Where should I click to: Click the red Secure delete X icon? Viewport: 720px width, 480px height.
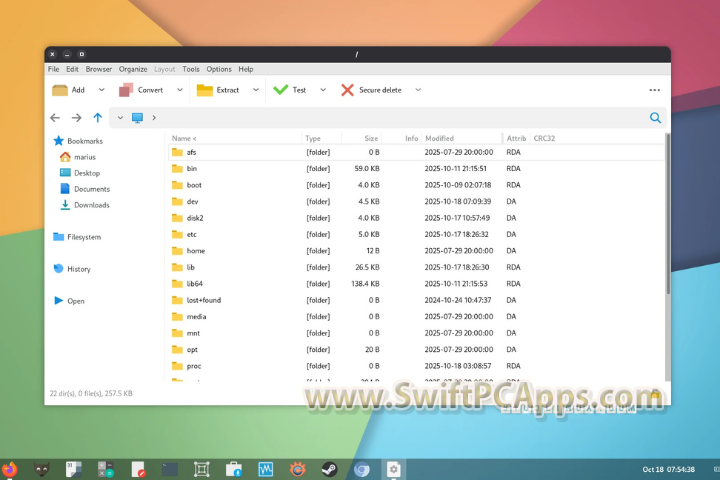[348, 90]
